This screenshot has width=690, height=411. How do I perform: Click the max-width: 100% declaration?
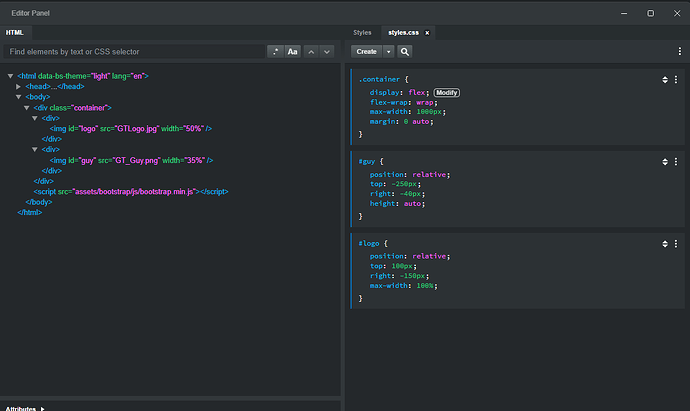click(404, 286)
